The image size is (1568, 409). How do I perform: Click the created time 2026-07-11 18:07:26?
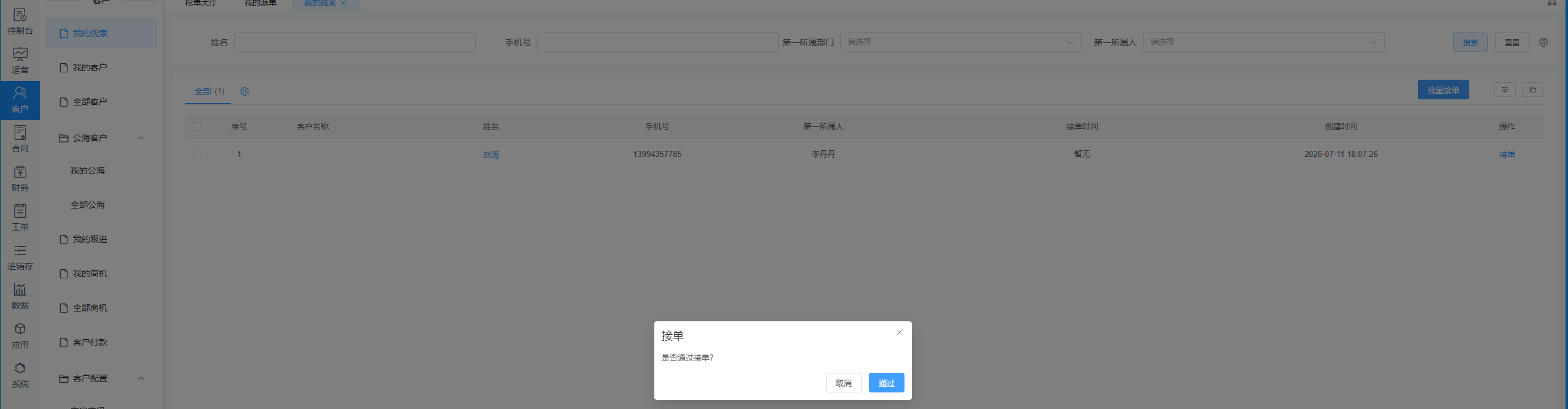pyautogui.click(x=1340, y=154)
